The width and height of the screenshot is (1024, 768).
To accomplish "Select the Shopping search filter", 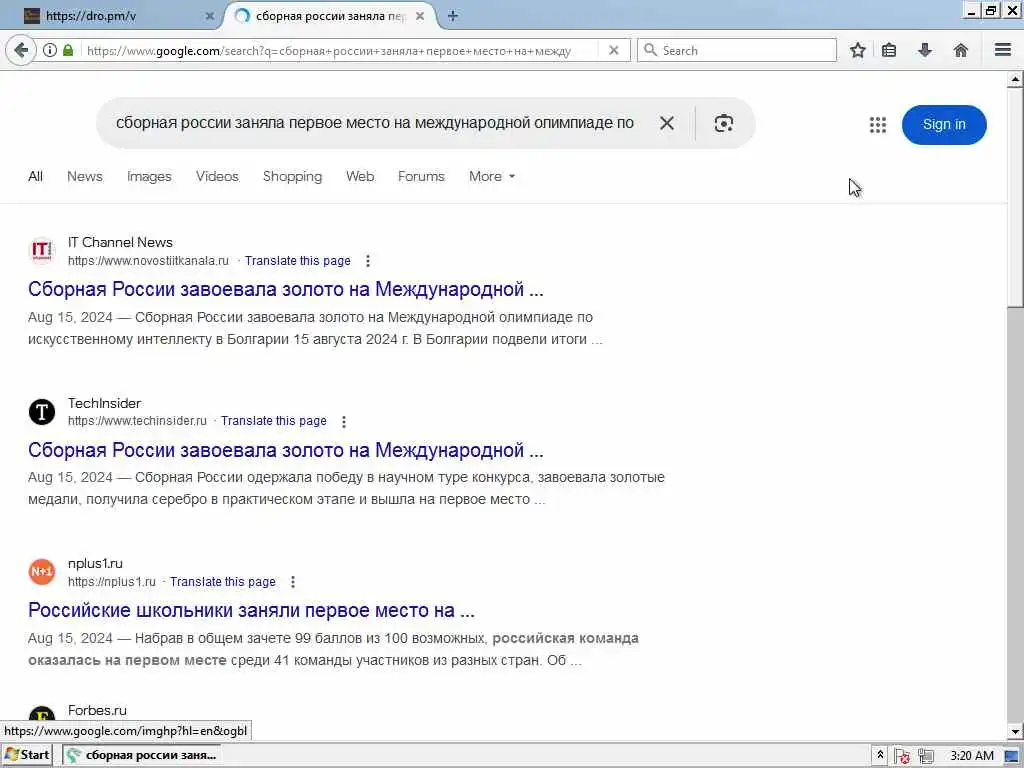I will point(293,176).
